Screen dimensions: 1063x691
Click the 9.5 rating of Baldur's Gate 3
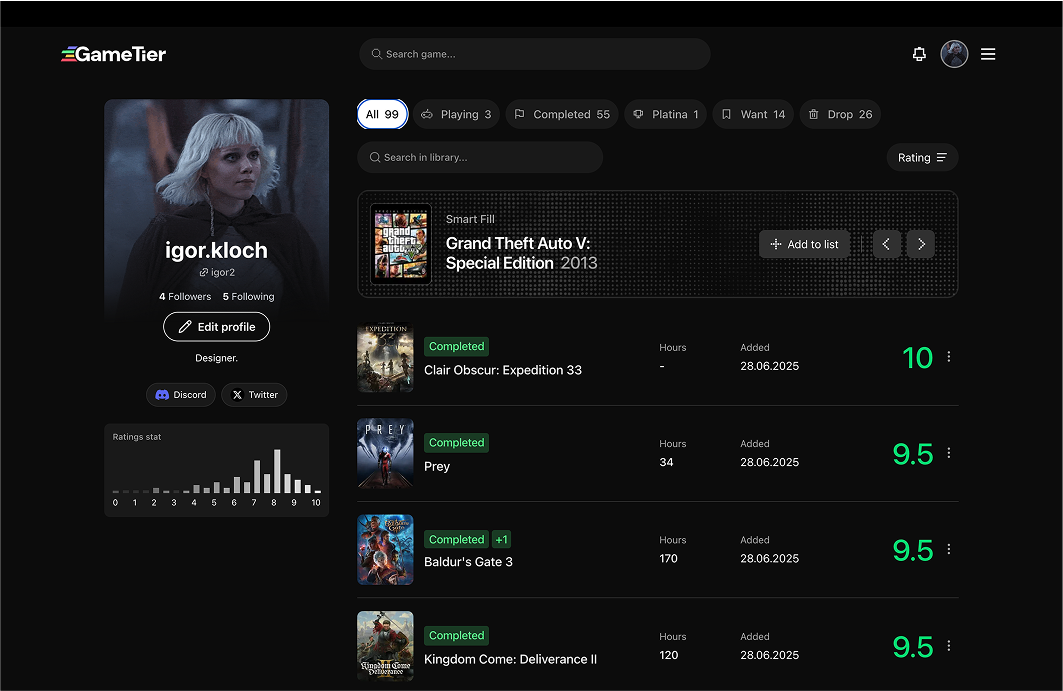click(x=912, y=551)
